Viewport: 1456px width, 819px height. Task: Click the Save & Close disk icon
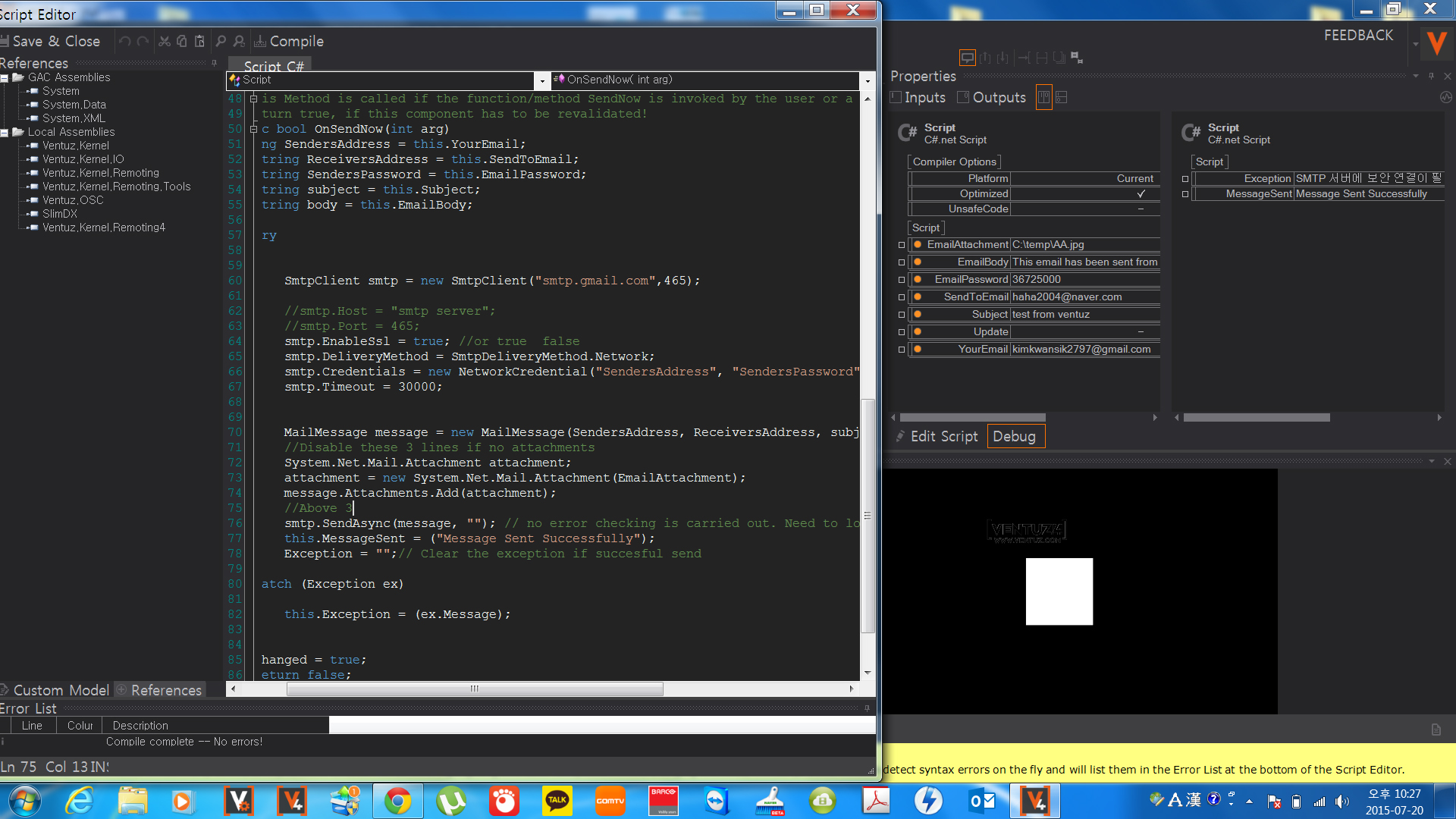[x=5, y=42]
